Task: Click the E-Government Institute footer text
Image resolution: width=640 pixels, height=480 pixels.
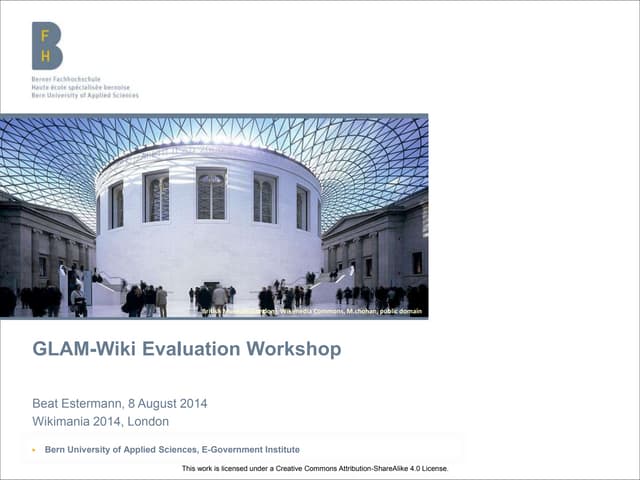Action: coord(172,450)
